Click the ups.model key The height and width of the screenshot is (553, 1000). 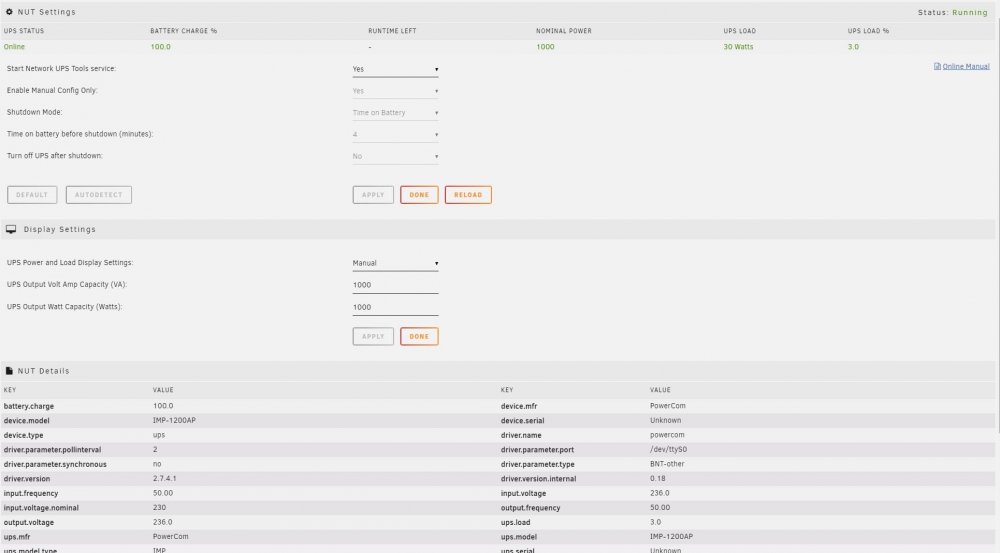518,537
